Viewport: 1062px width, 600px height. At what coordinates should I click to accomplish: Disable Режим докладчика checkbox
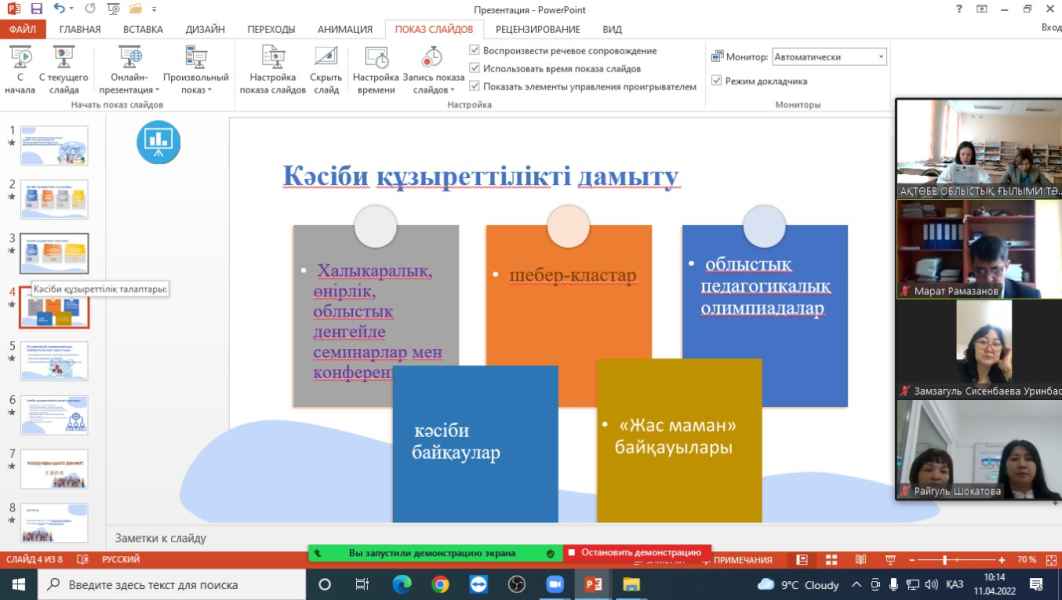pos(716,81)
